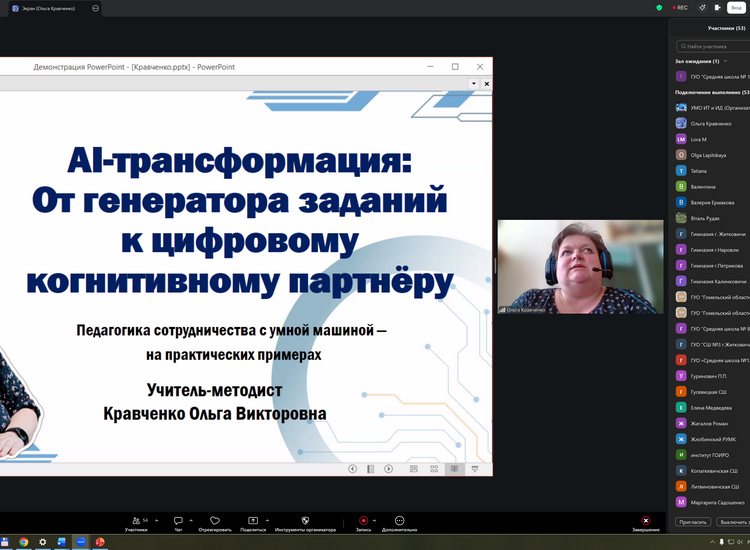This screenshot has width=750, height=550.
Task: Go to the next slide arrow
Action: [x=389, y=468]
